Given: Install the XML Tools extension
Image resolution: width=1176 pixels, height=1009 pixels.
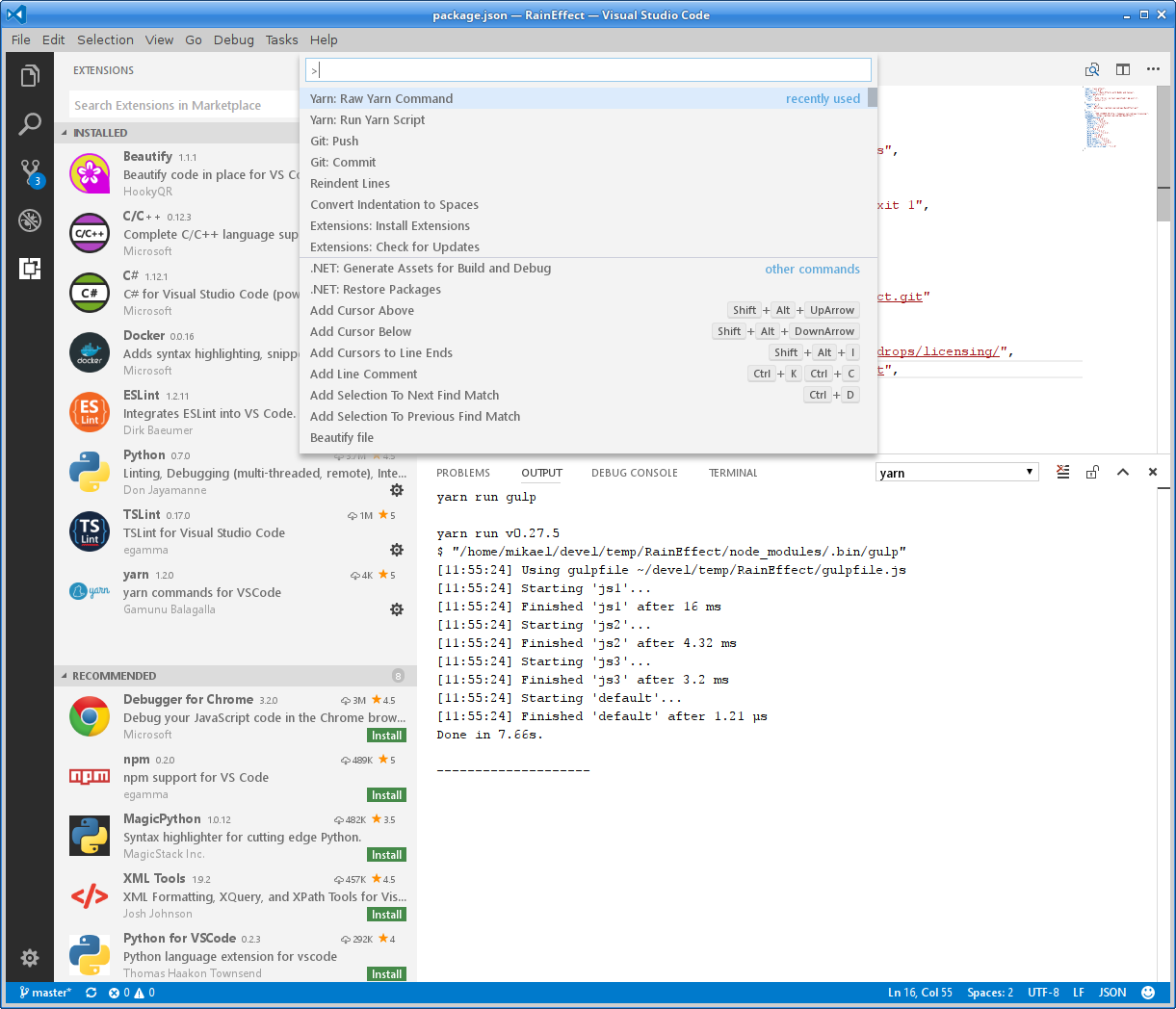Looking at the screenshot, I should point(387,914).
